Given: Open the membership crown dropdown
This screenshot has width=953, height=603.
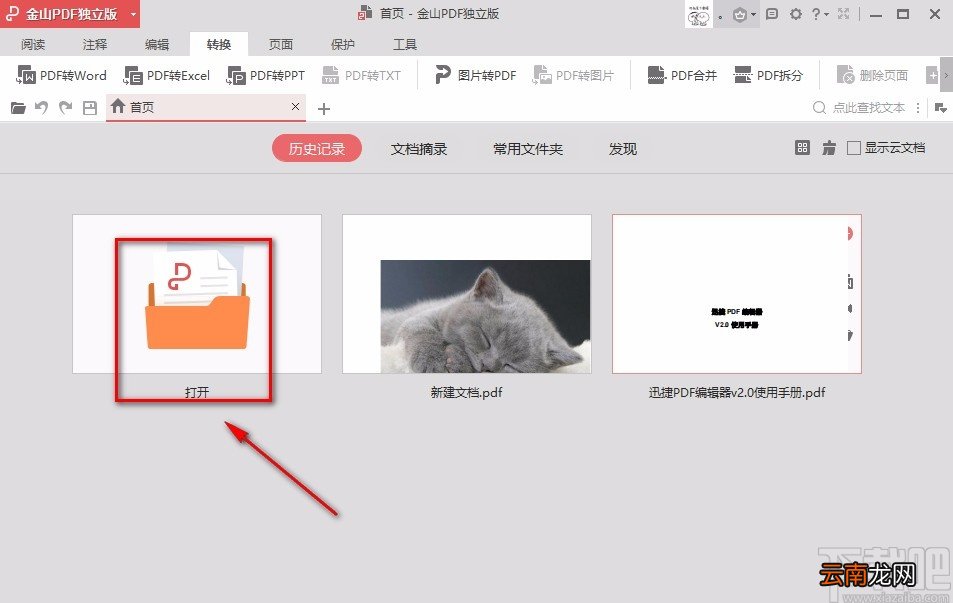Looking at the screenshot, I should coord(743,14).
